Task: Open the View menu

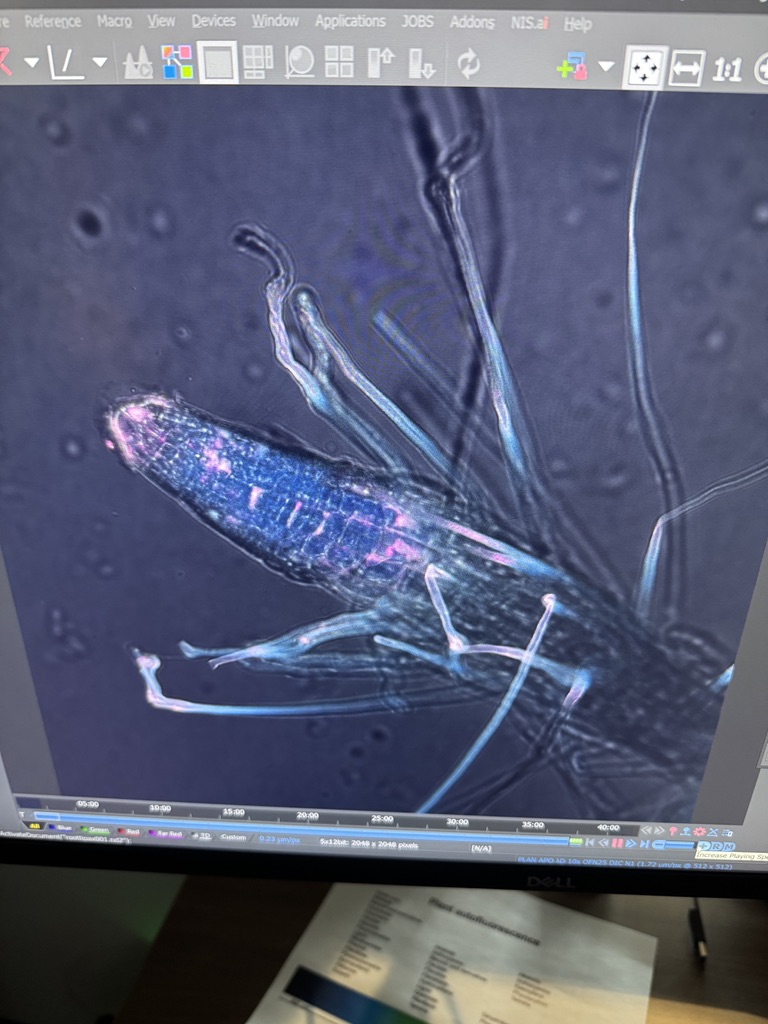Action: click(x=161, y=22)
